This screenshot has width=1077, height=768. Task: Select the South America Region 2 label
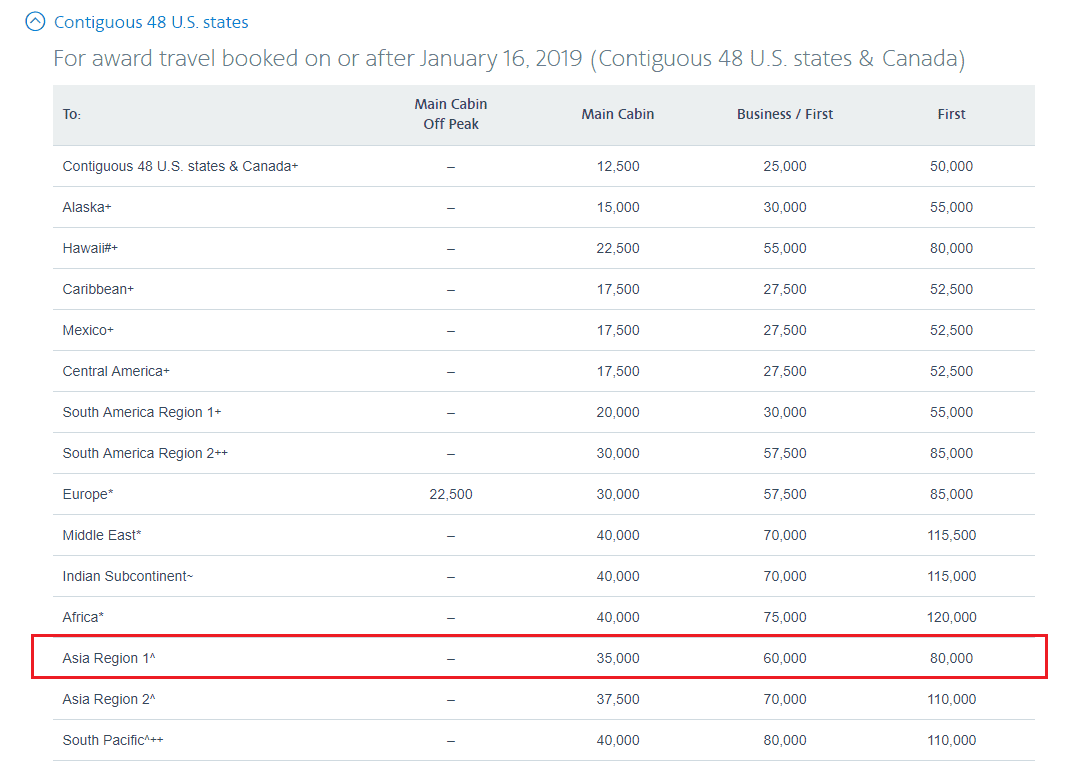[x=145, y=453]
